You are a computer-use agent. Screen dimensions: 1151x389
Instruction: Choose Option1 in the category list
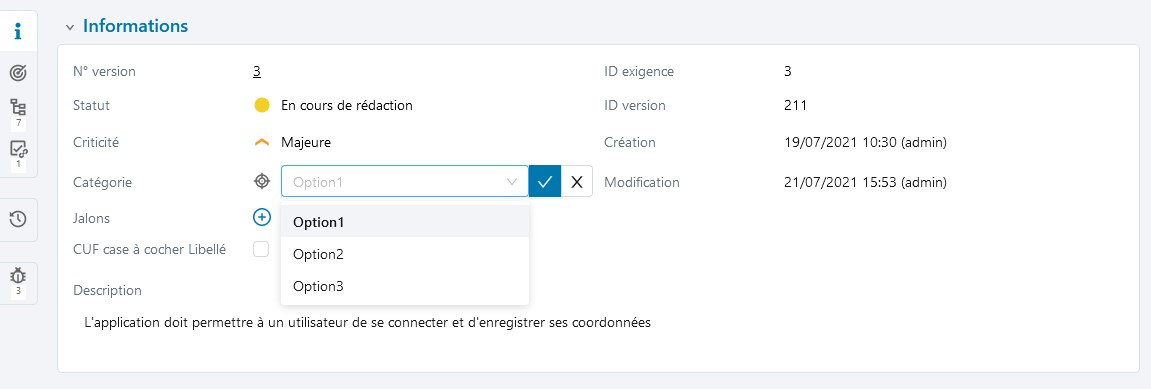coord(405,222)
